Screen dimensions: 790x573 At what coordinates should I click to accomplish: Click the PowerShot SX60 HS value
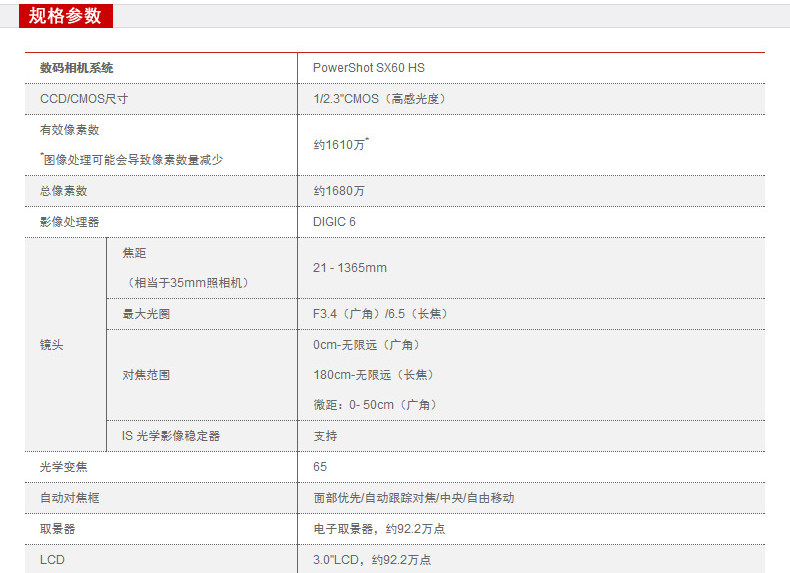click(x=368, y=68)
